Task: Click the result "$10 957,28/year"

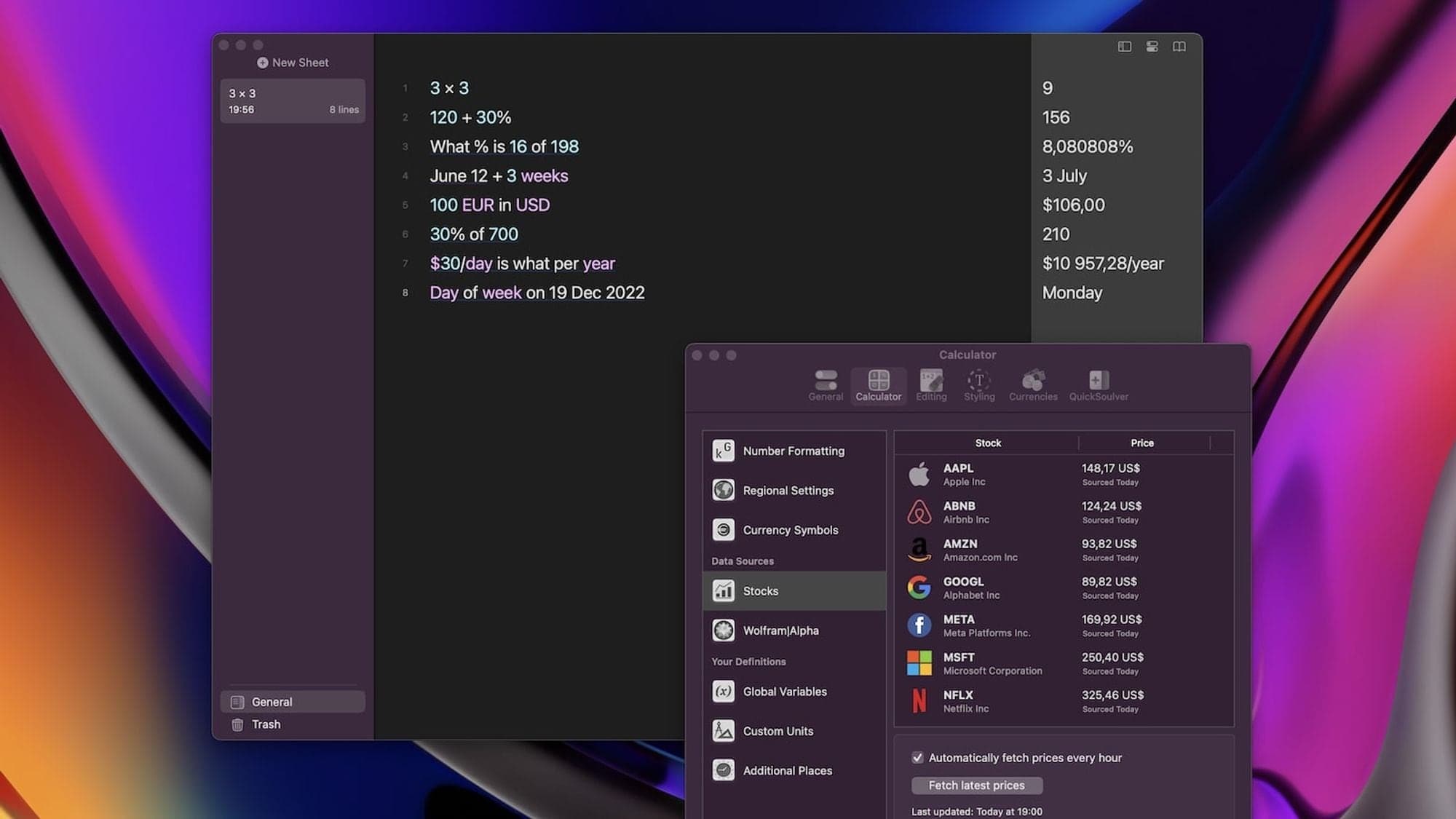Action: (1103, 263)
